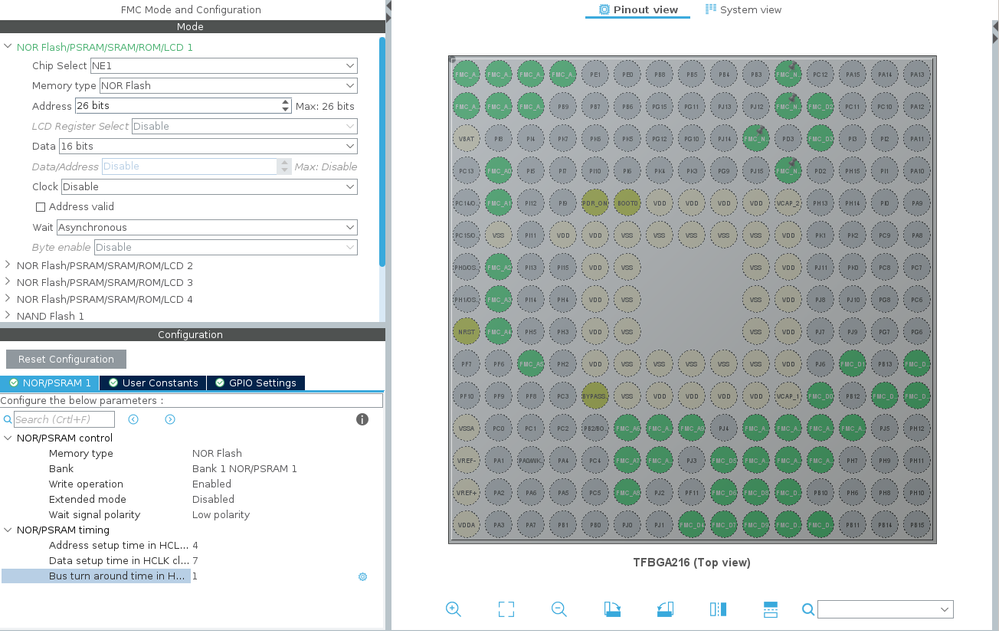Open the User Constants tab
This screenshot has width=999, height=631.
tap(153, 382)
